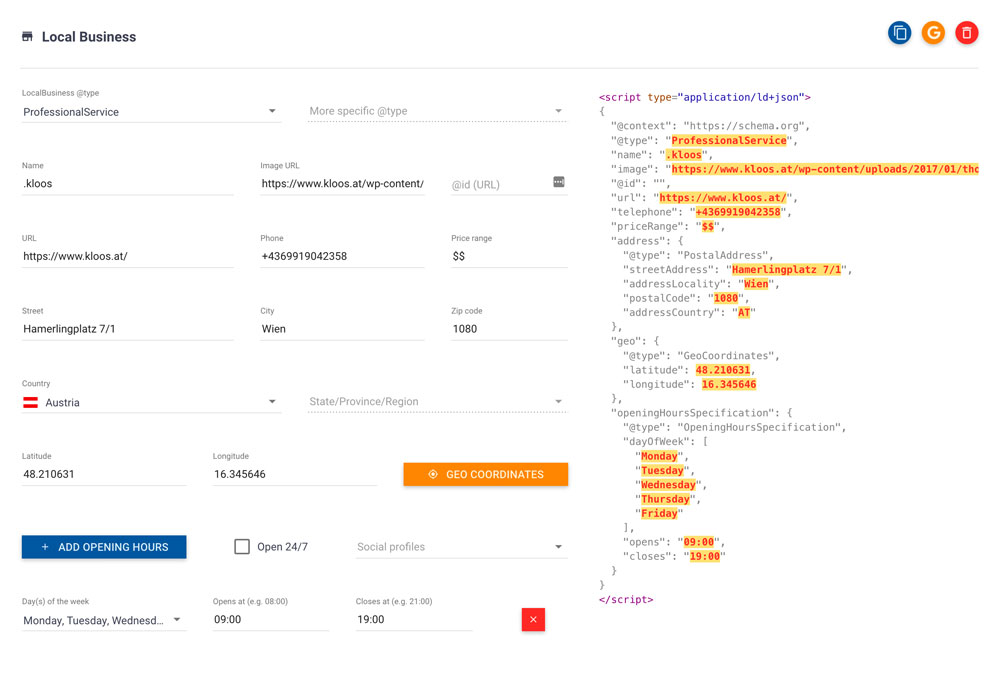This screenshot has width=1000, height=677.
Task: Expand the Day(s) of the week dropdown
Action: [x=104, y=620]
